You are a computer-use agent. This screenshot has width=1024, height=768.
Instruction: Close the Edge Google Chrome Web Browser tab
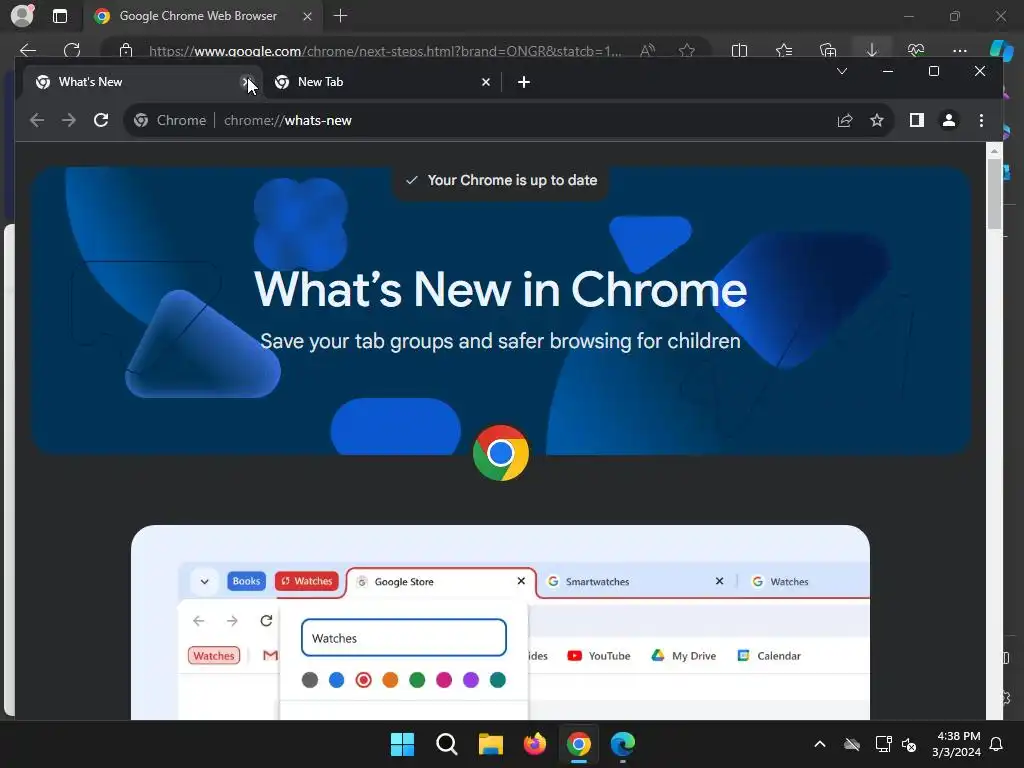tap(307, 16)
